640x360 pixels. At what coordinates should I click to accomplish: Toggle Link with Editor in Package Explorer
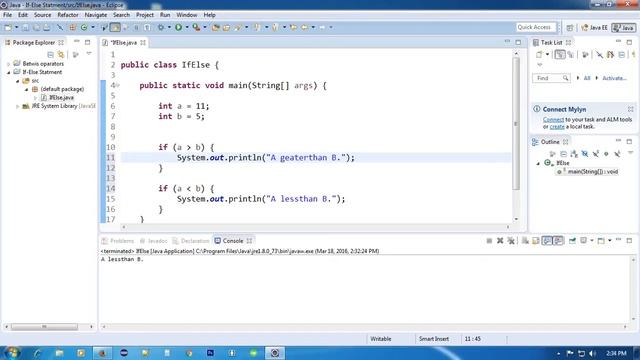tap(61, 54)
